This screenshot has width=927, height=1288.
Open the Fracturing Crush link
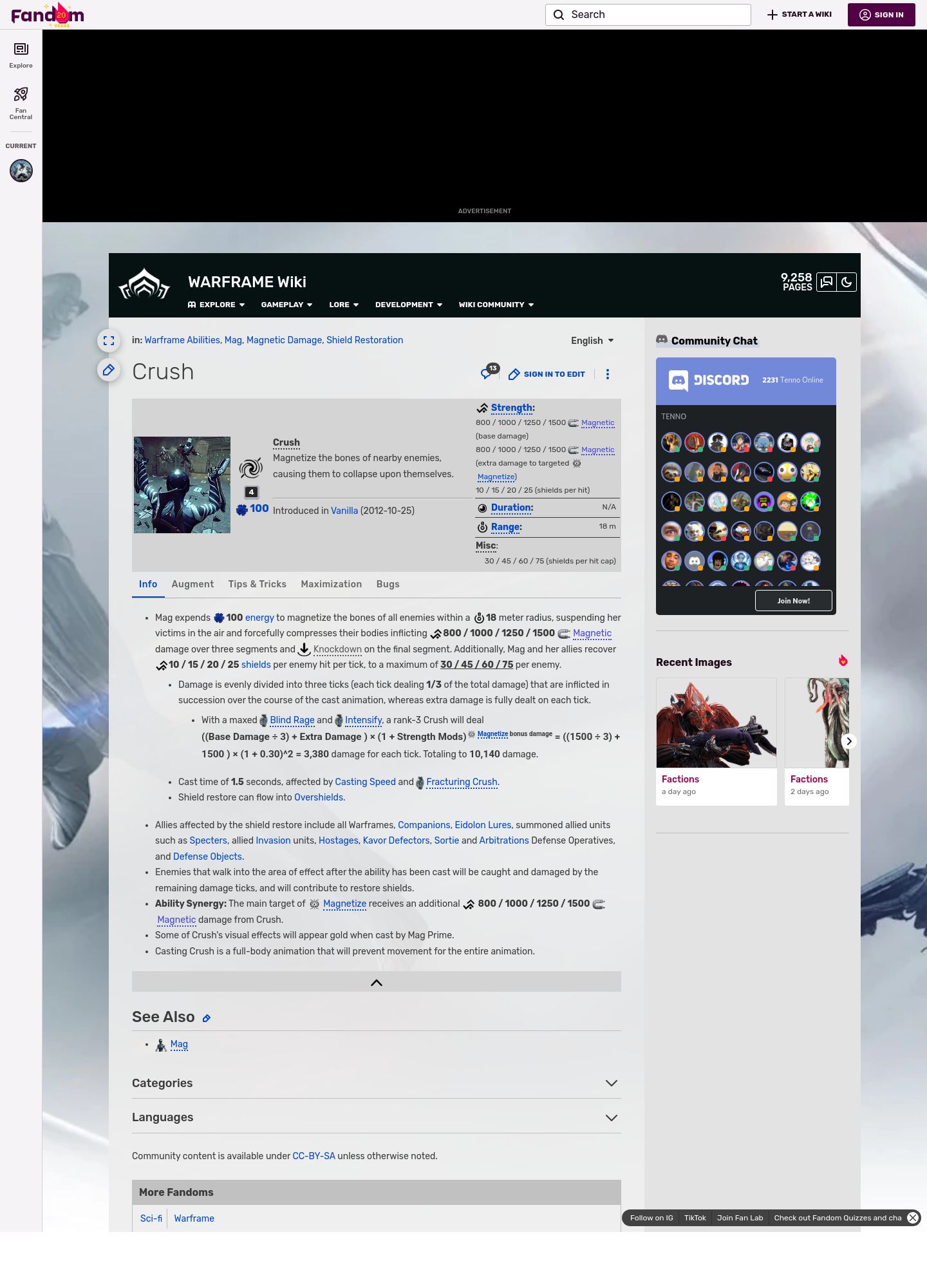[462, 782]
